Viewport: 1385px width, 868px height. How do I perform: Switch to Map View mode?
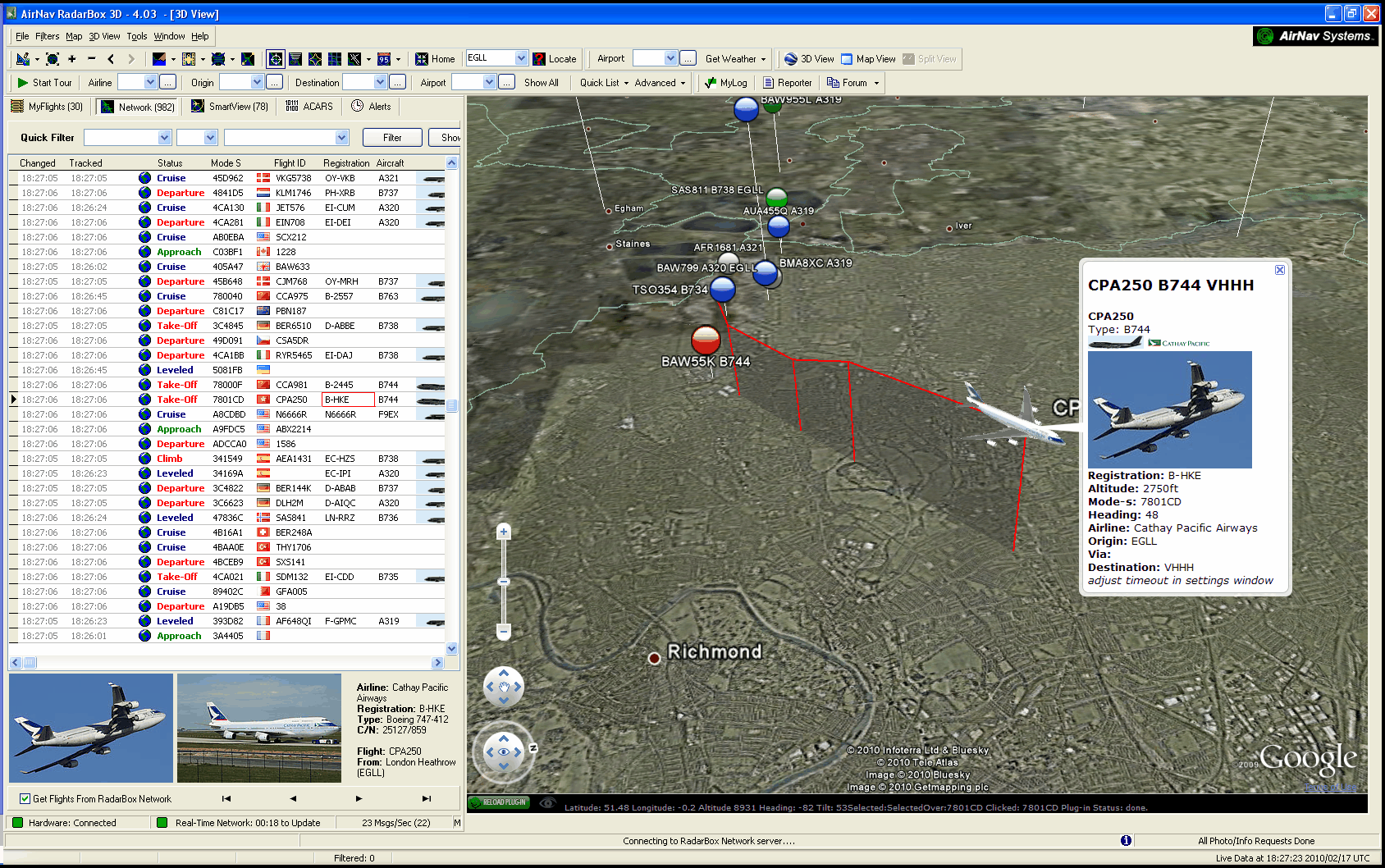point(868,59)
